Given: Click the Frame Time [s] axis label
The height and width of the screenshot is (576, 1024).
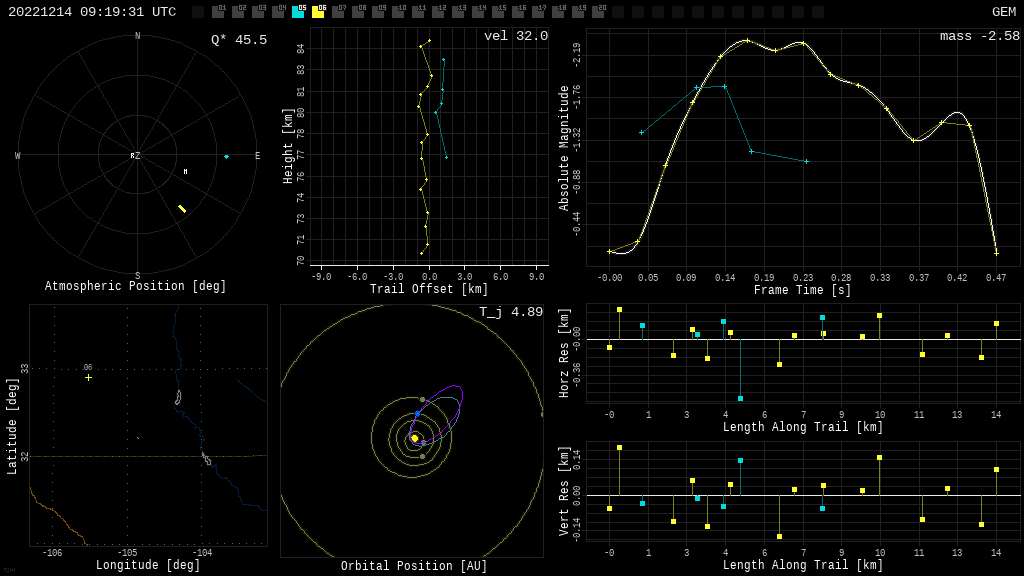Looking at the screenshot, I should click(802, 290).
